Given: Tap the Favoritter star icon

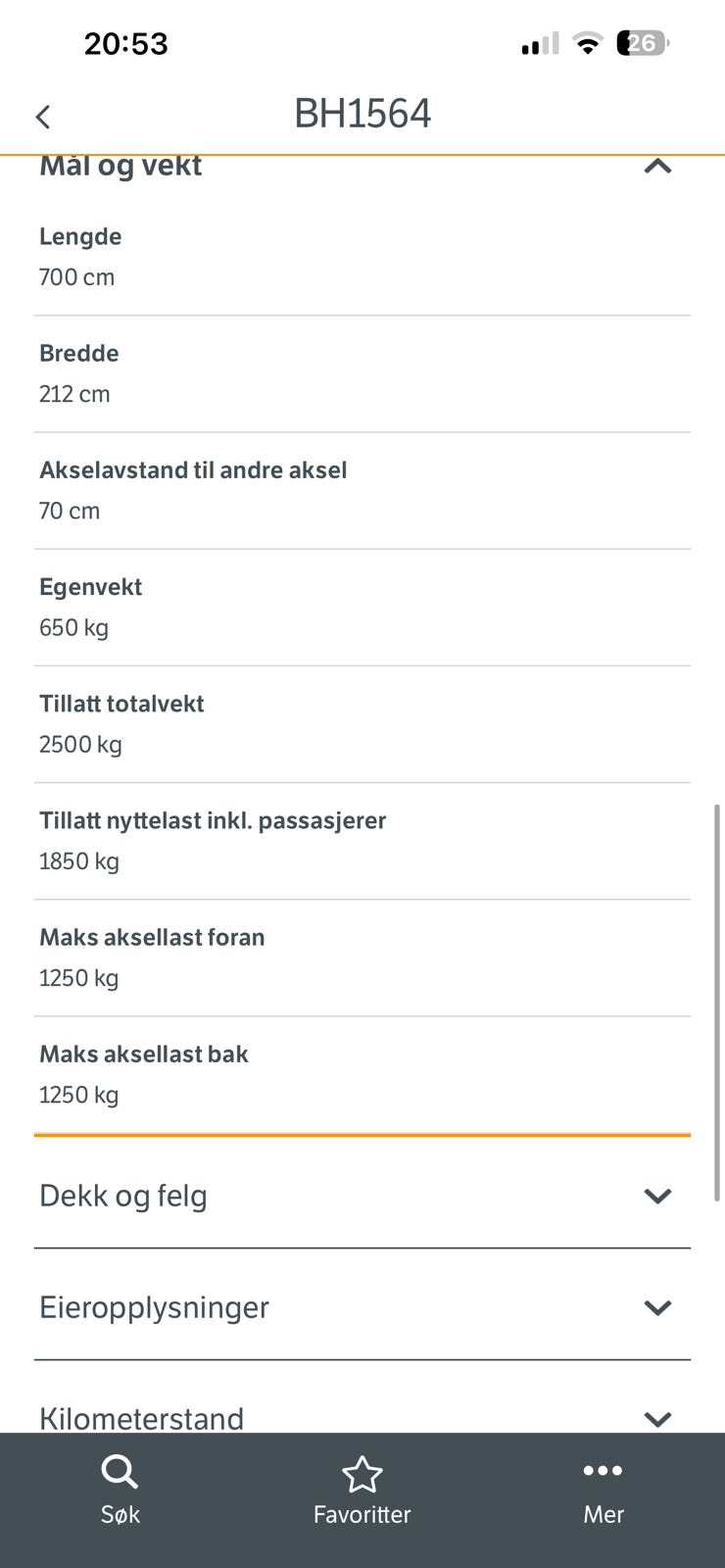Looking at the screenshot, I should (x=362, y=1474).
